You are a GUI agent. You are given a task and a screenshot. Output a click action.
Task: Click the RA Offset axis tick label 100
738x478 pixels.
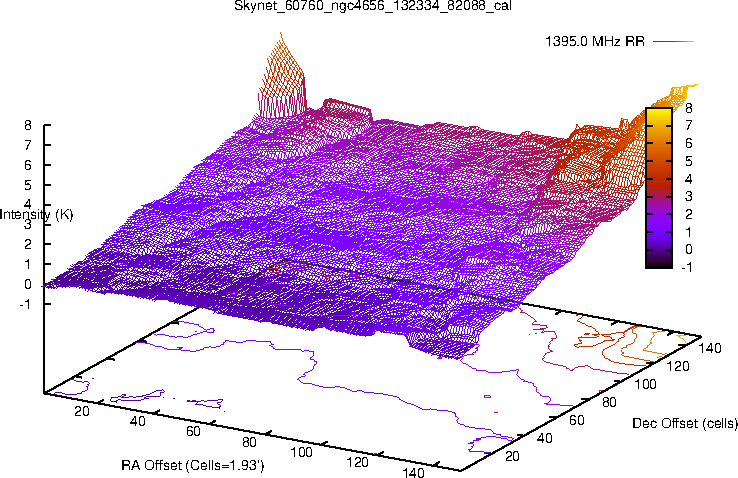[301, 452]
